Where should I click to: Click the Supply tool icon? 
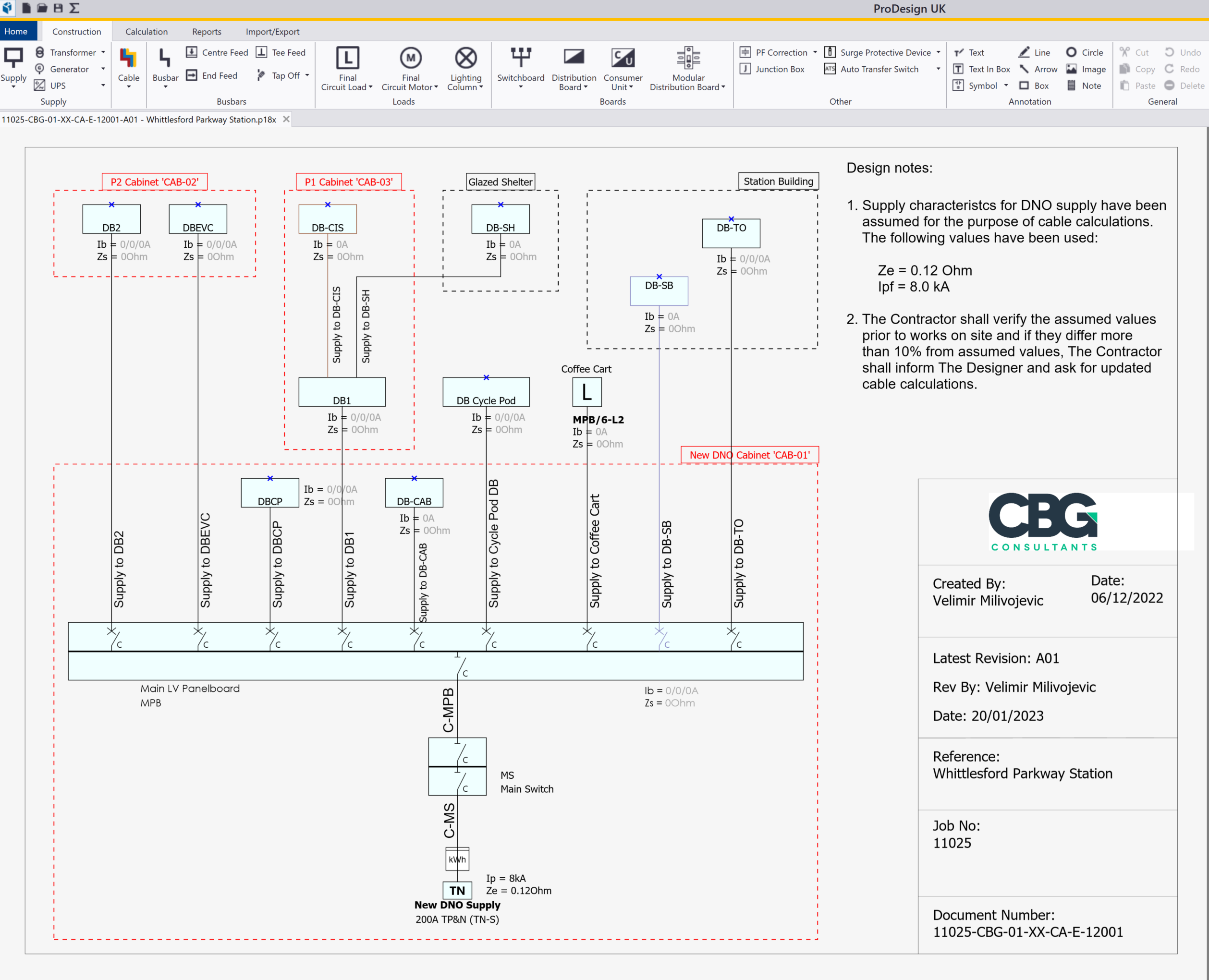[13, 59]
